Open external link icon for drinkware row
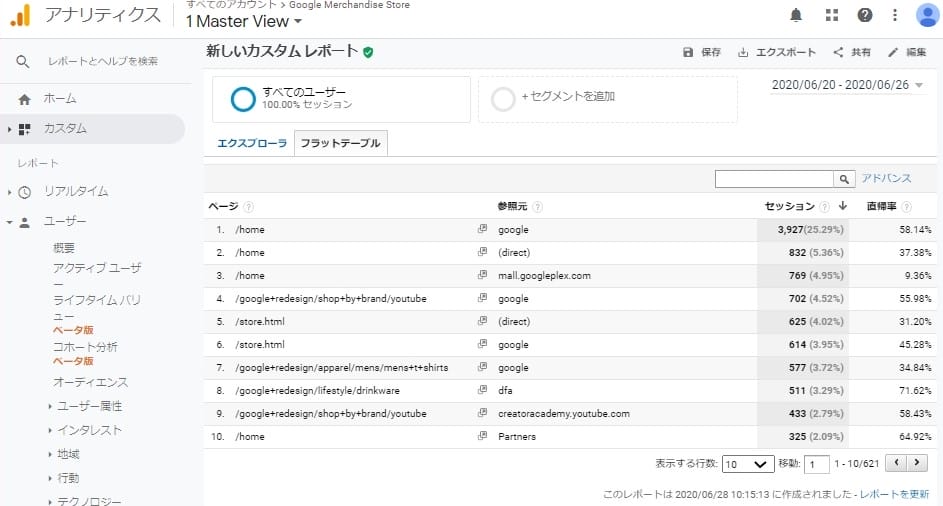943x506 pixels. pos(482,390)
